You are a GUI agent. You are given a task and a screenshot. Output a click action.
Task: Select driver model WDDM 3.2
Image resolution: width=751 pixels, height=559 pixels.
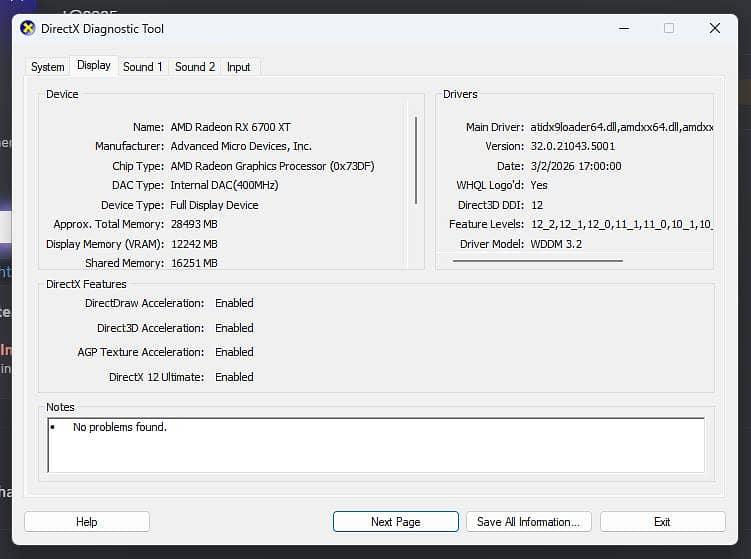click(556, 244)
